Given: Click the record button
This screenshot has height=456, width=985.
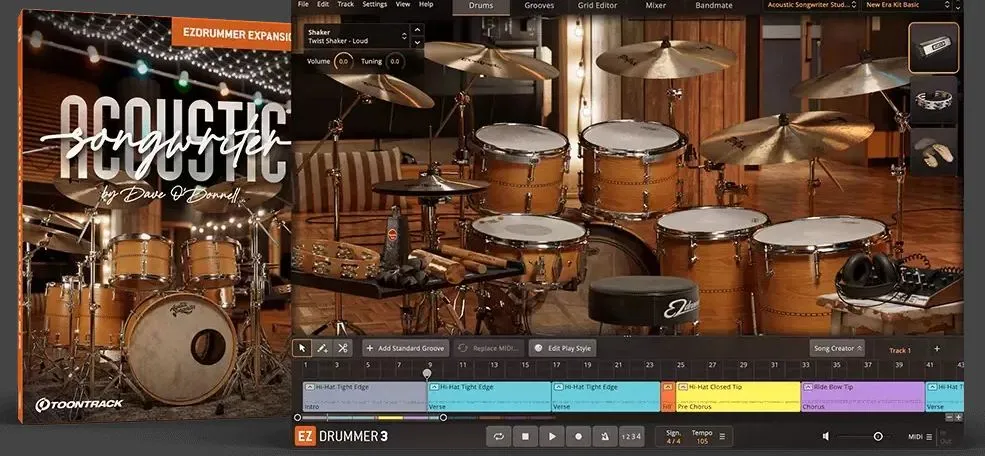Looking at the screenshot, I should [579, 436].
